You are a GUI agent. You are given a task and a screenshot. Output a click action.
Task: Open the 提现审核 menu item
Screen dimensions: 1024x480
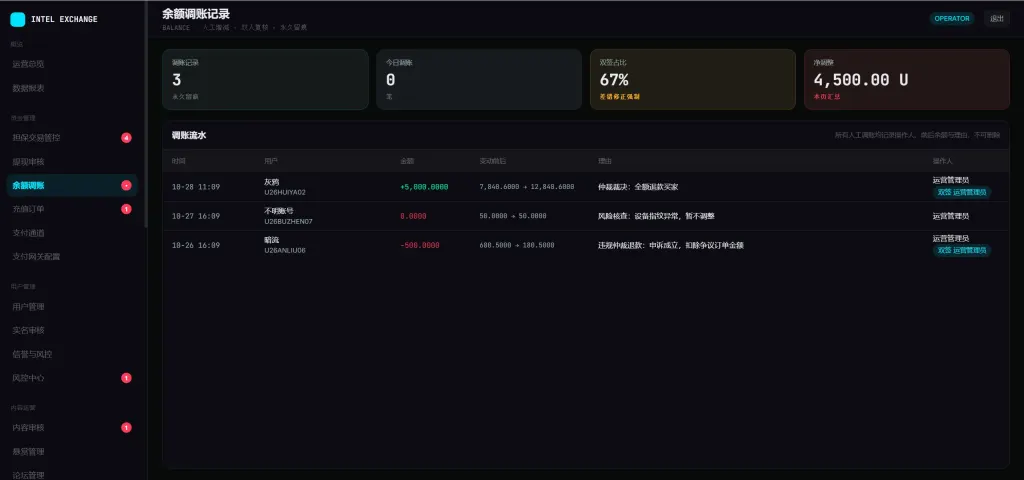click(x=72, y=161)
